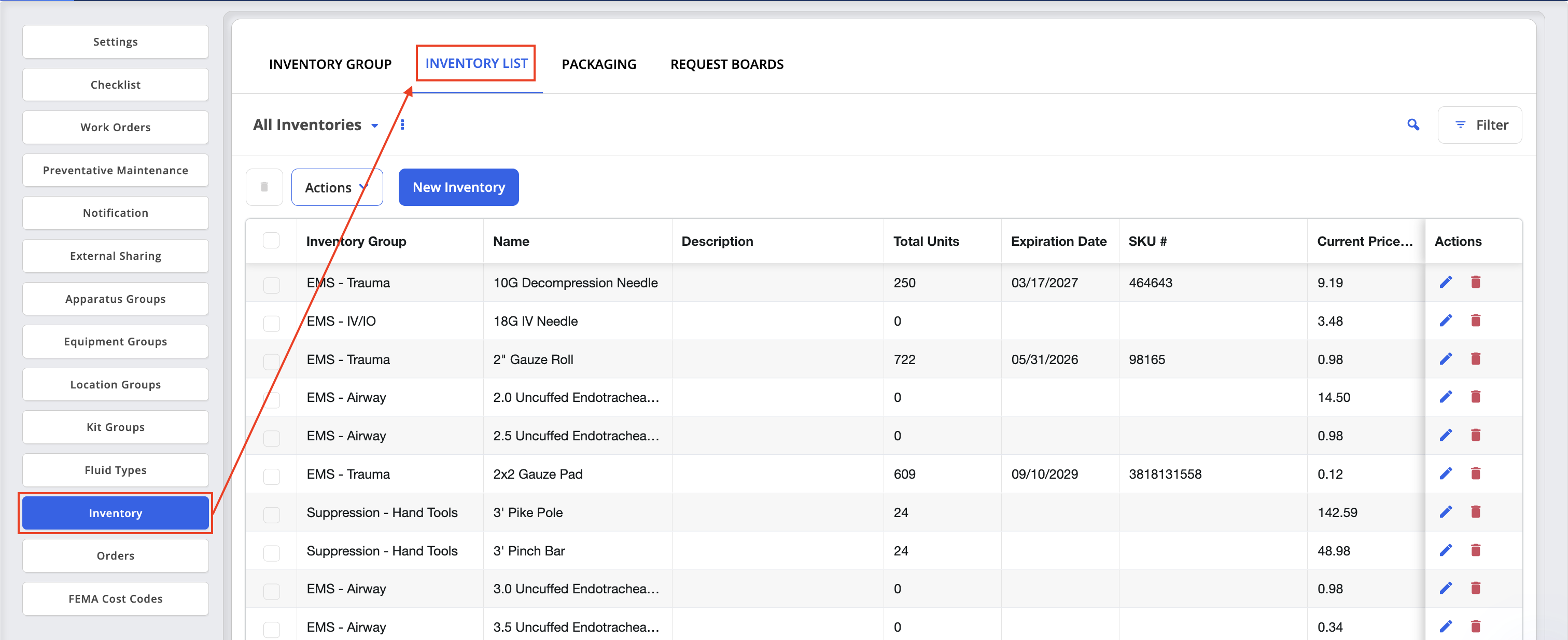Open the Actions dropdown menu

(x=337, y=187)
